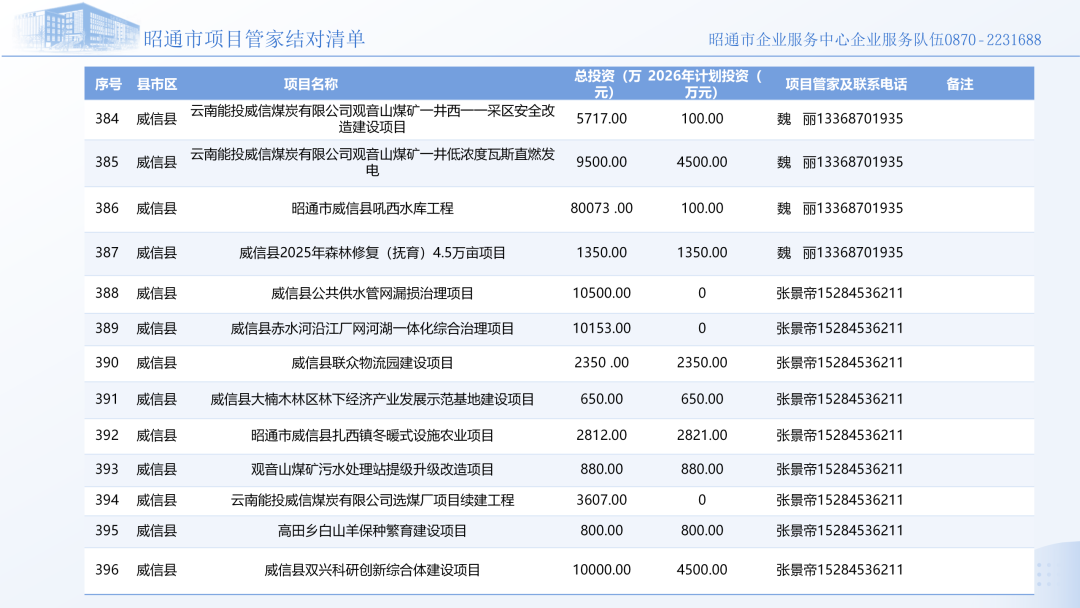The width and height of the screenshot is (1080, 608).
Task: Click project 昭通市威信县吼西水库工程
Action: tap(373, 208)
